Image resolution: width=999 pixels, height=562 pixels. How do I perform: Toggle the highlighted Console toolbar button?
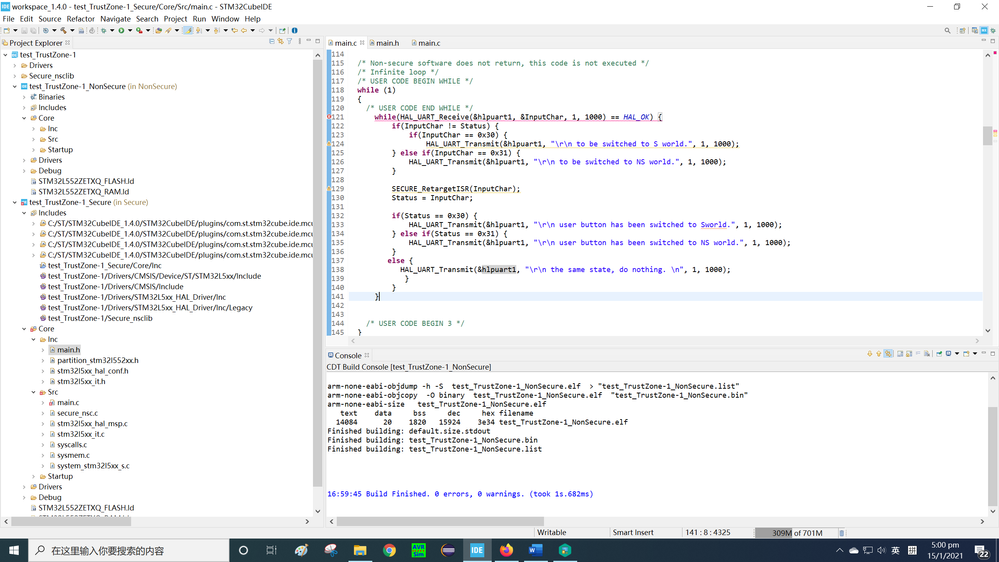(x=888, y=354)
